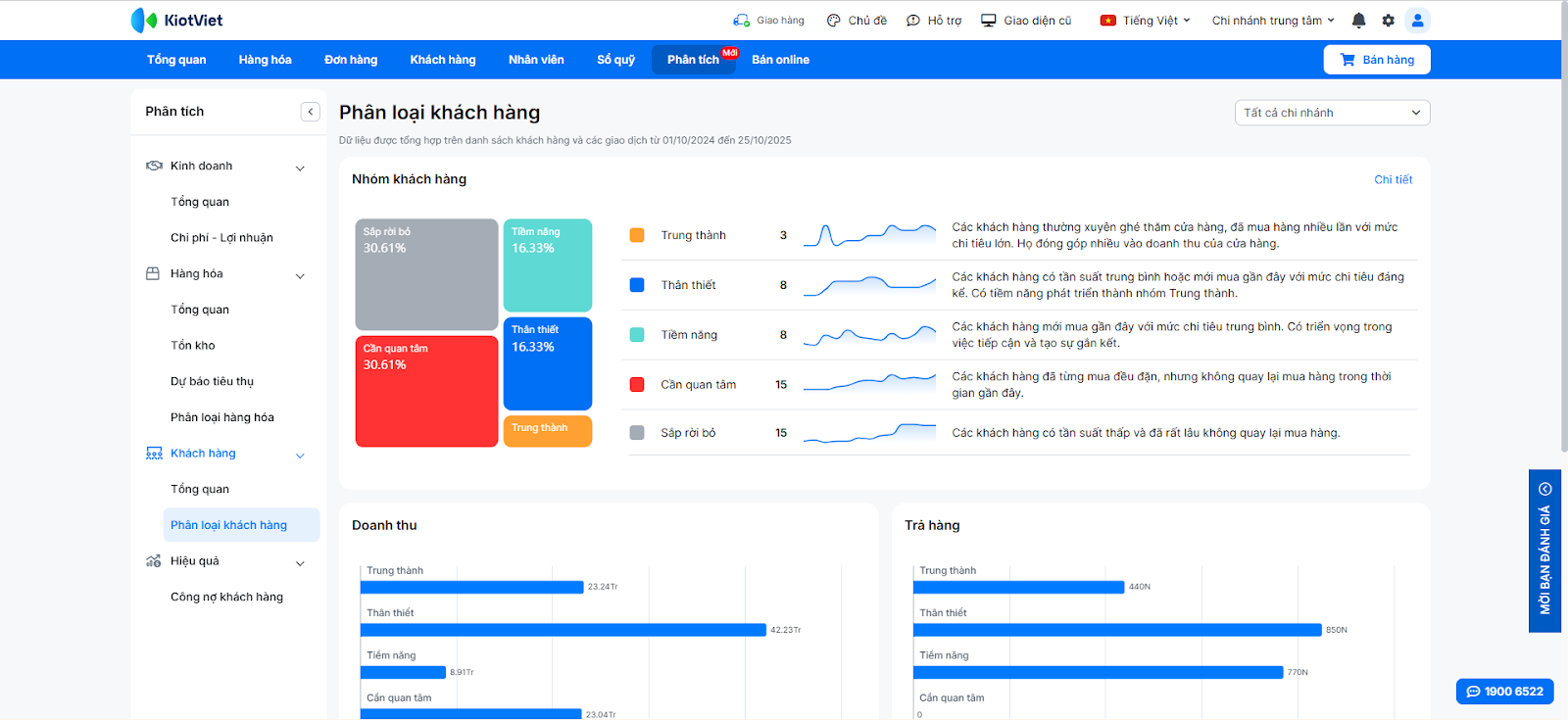Call the 1900 6522 support button

point(1504,692)
